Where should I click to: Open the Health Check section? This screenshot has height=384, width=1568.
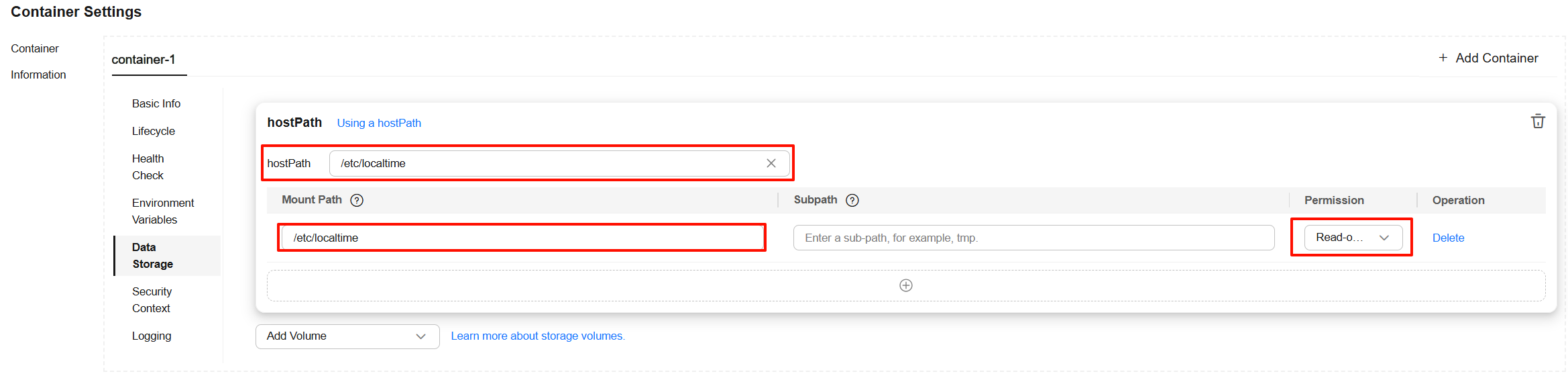pos(148,166)
